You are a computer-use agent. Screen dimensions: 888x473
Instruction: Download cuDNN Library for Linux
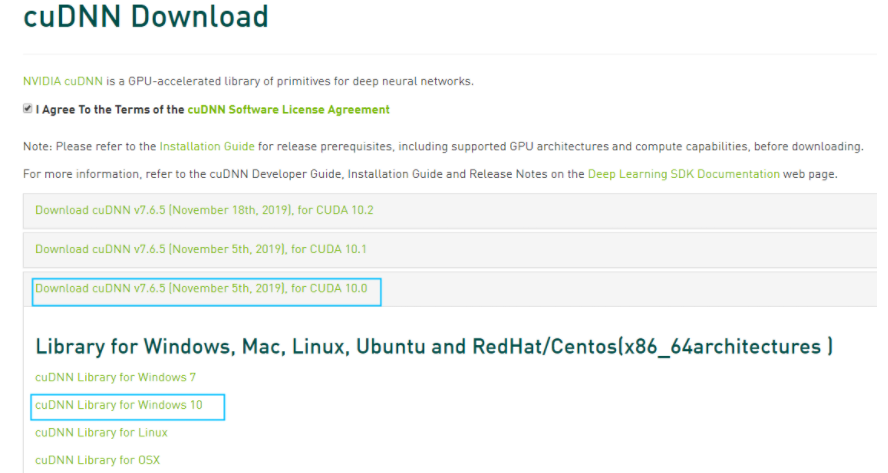101,433
